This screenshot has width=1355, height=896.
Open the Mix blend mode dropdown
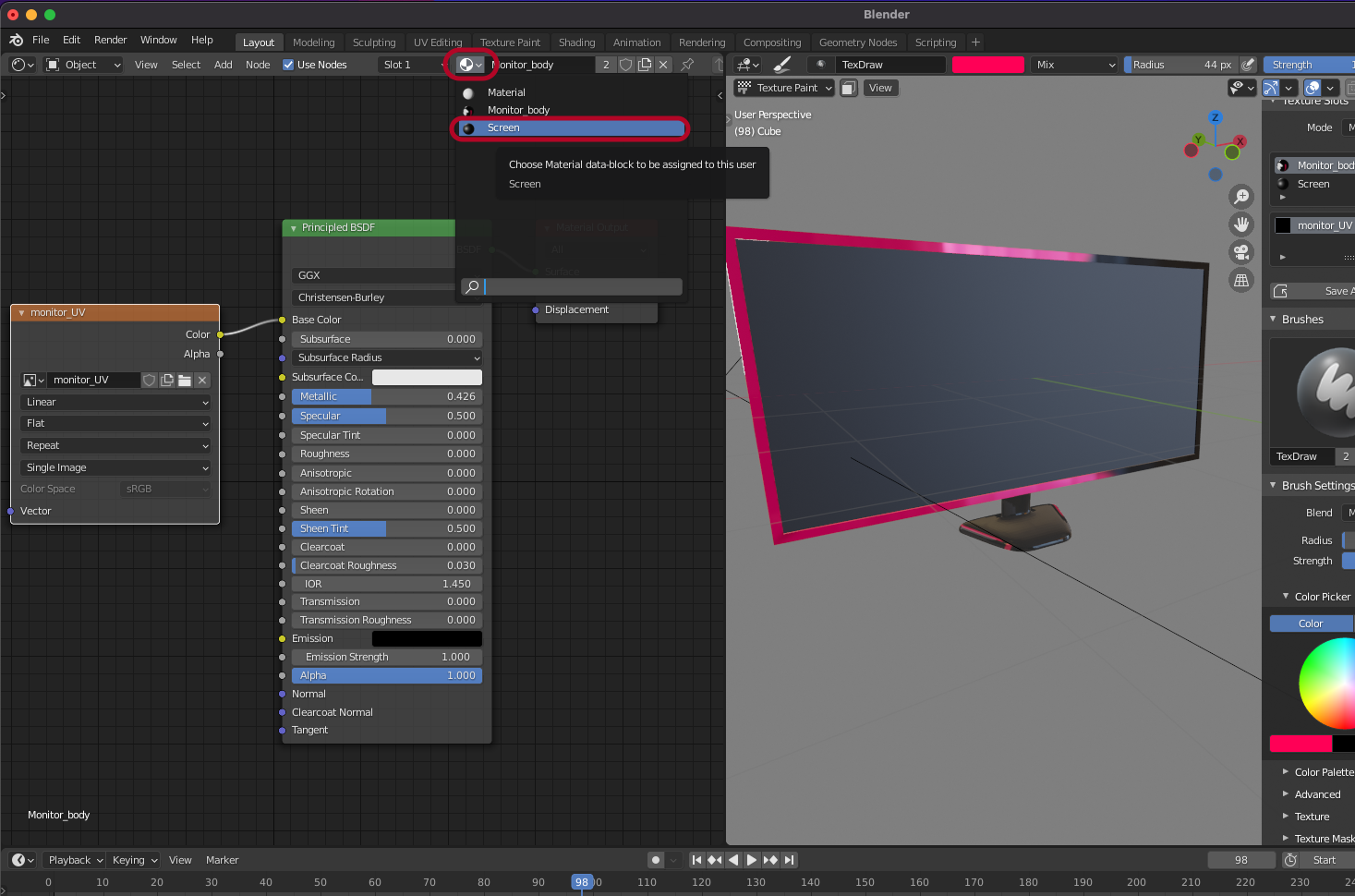[1075, 65]
